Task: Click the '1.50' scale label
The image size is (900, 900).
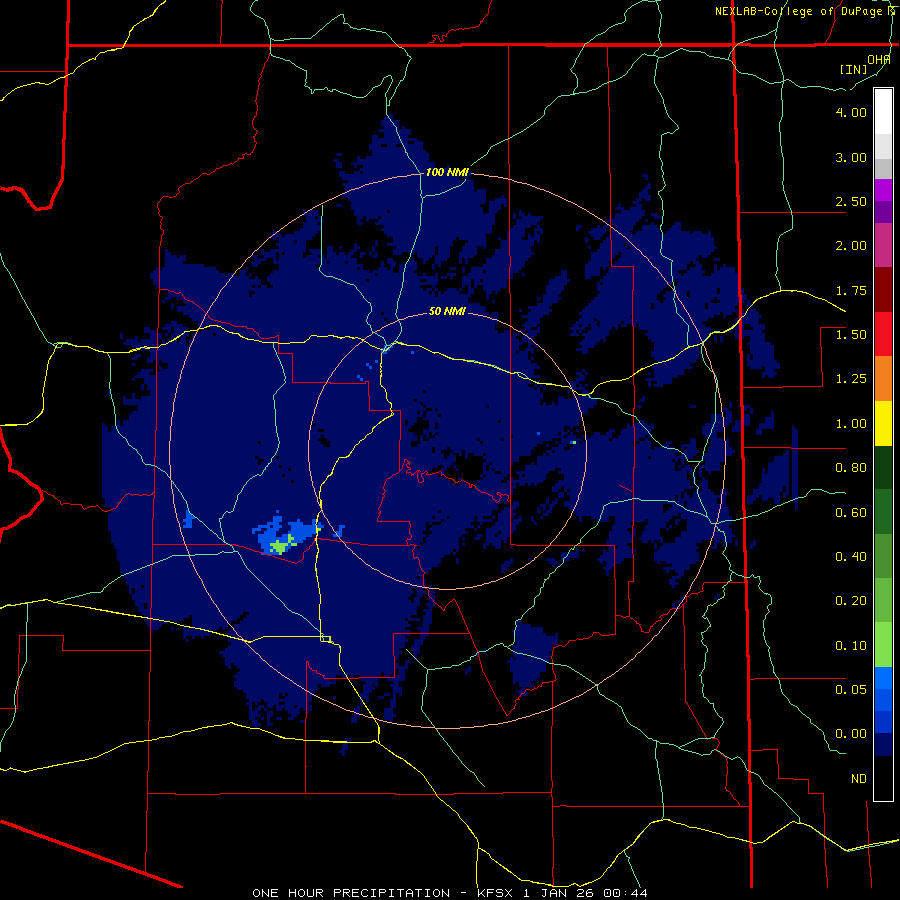Action: (851, 335)
